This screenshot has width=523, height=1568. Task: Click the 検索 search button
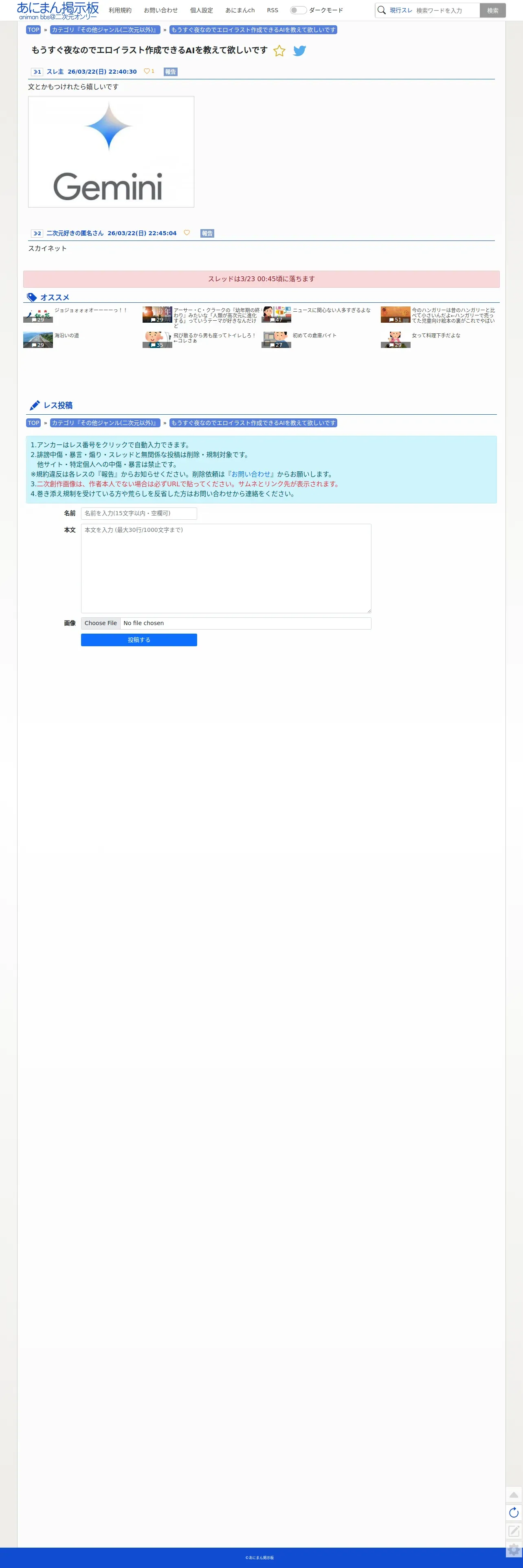point(492,10)
